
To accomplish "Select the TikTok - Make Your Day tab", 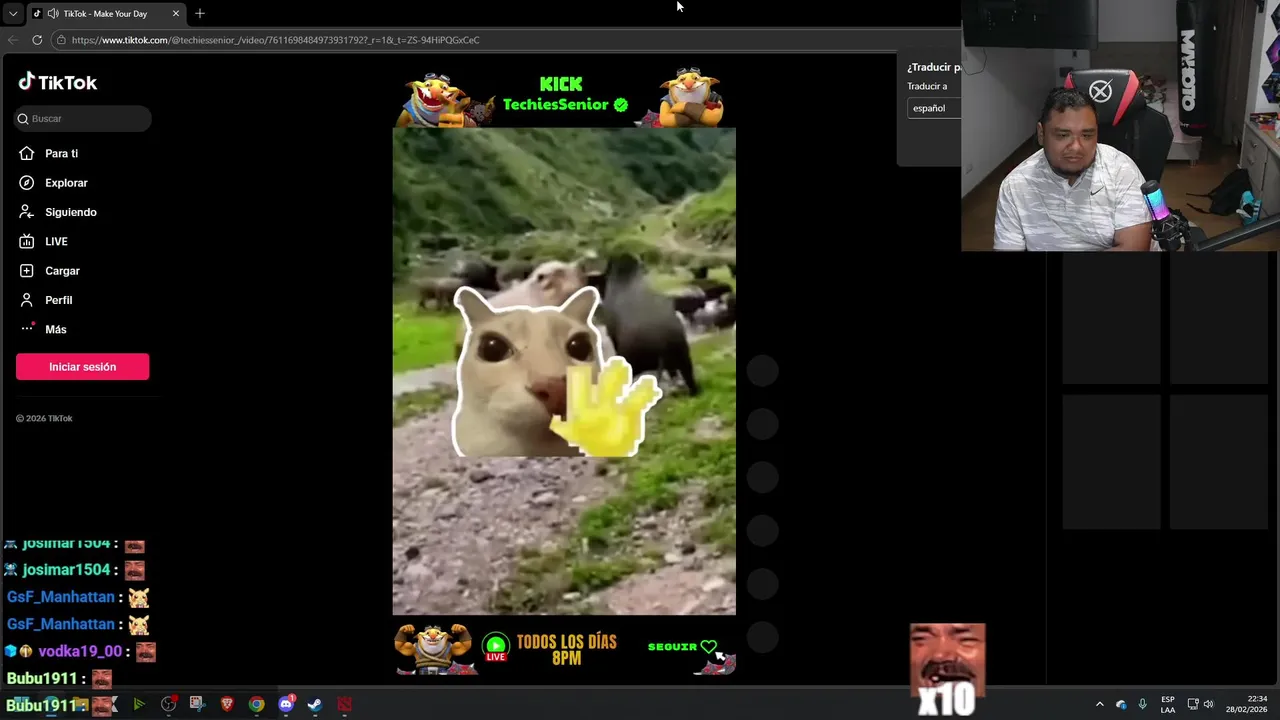I will pyautogui.click(x=106, y=14).
